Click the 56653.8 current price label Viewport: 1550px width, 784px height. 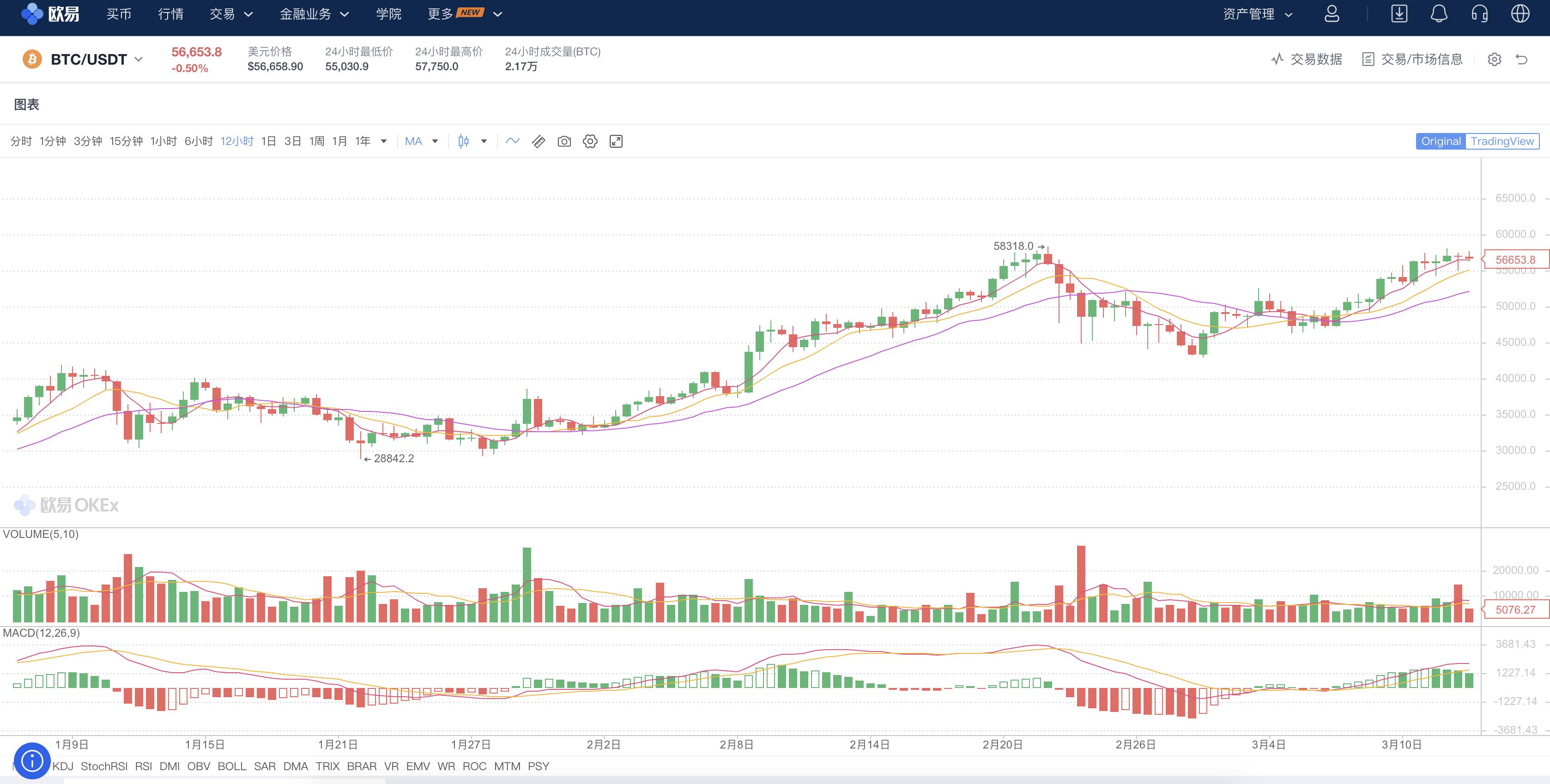[1515, 259]
